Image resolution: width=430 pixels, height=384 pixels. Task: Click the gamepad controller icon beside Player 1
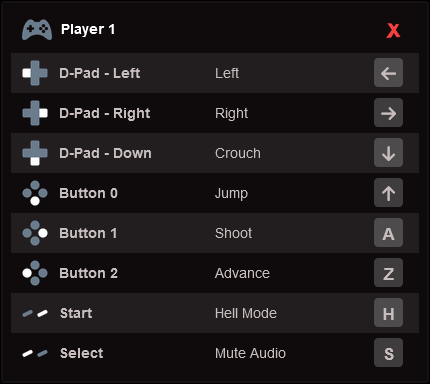[x=37, y=30]
